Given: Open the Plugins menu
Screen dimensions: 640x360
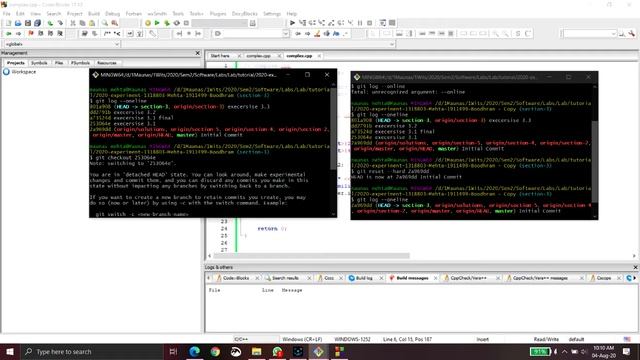Looking at the screenshot, I should coord(218,13).
